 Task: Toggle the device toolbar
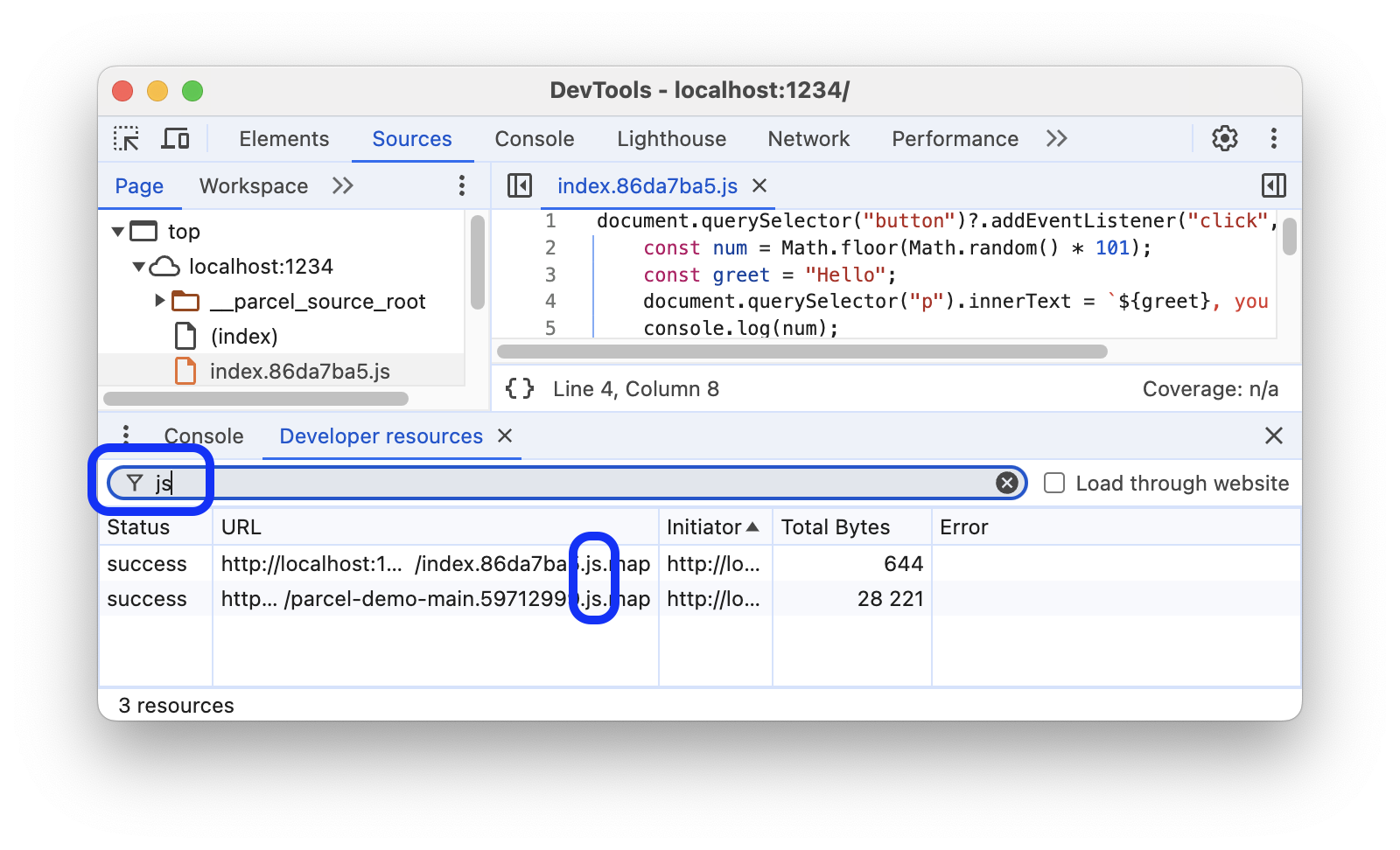pyautogui.click(x=176, y=138)
